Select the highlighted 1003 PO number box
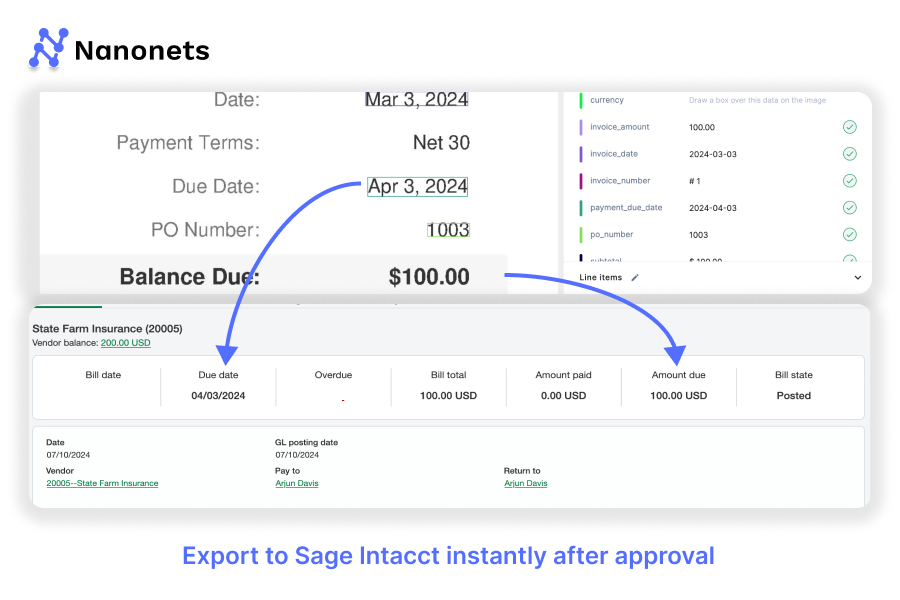 tap(448, 230)
